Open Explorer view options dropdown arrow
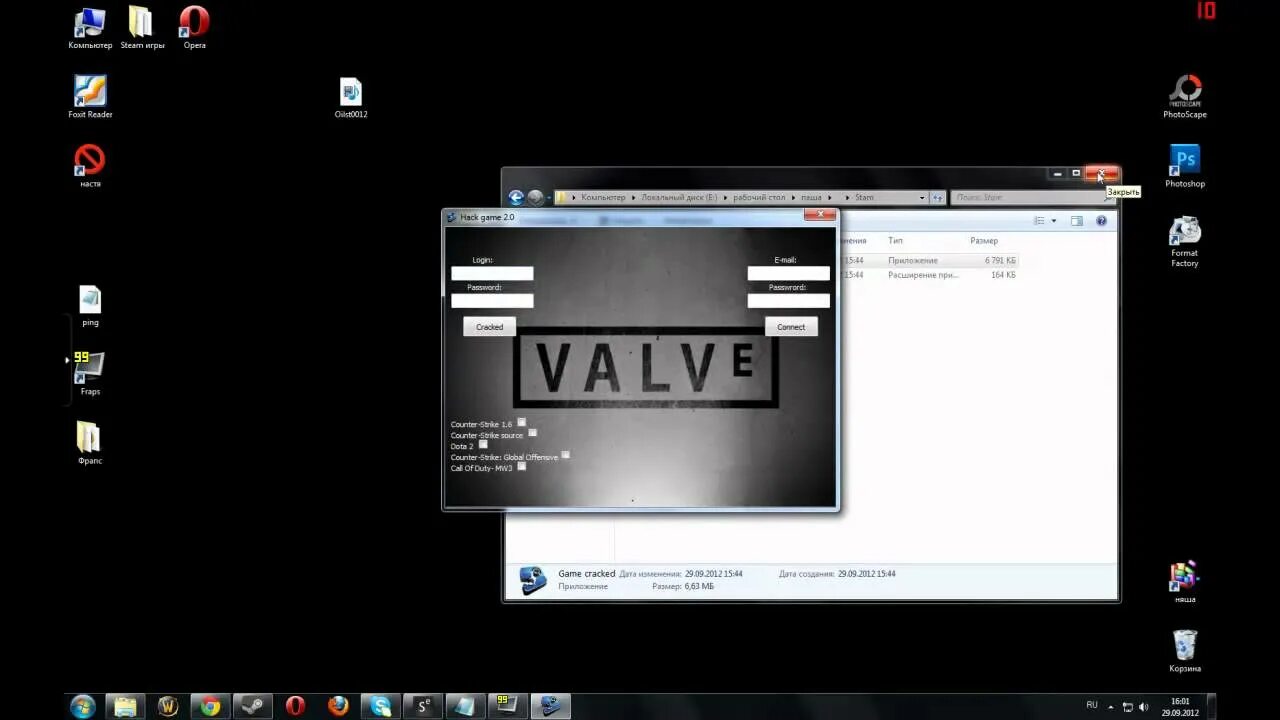This screenshot has width=1280, height=720. 1053,221
